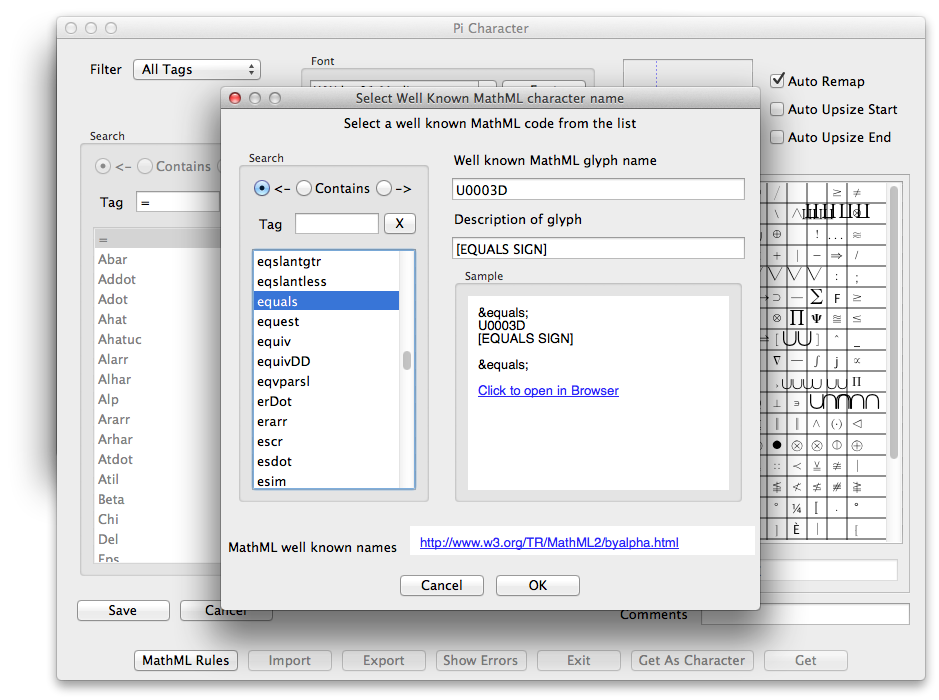
Task: Select the '->' search radio in MathML dialog
Action: tap(384, 188)
